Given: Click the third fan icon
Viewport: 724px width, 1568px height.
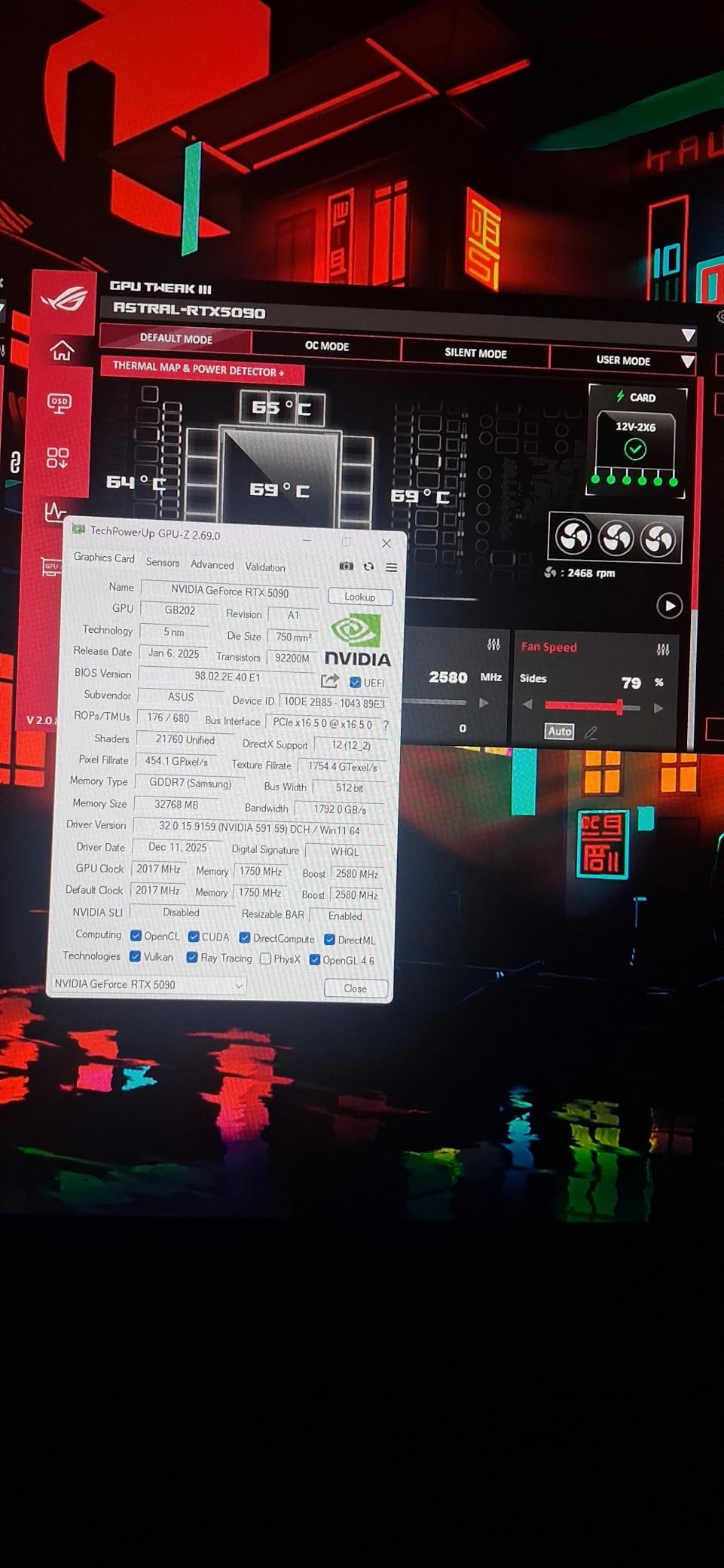Looking at the screenshot, I should point(657,539).
